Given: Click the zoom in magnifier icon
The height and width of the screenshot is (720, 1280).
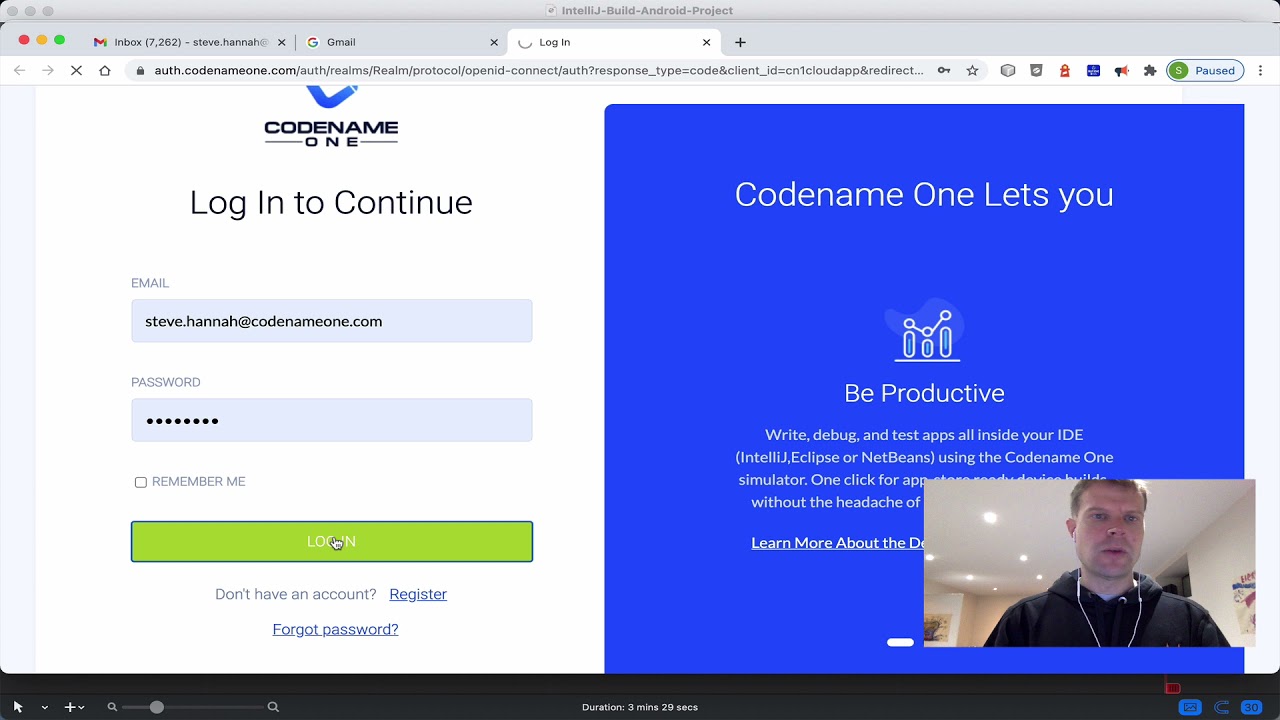Looking at the screenshot, I should pyautogui.click(x=273, y=707).
